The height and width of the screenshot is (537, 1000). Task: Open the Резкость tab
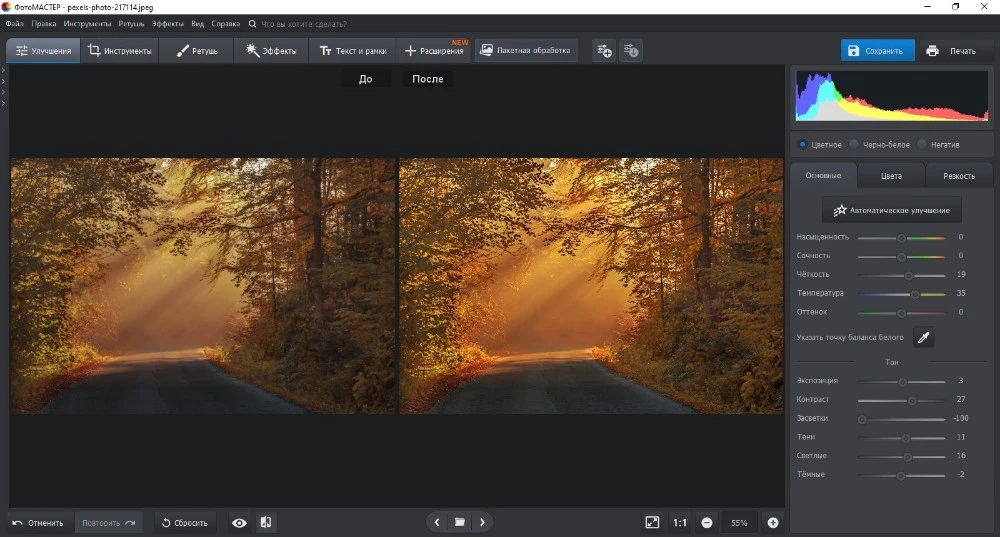958,176
